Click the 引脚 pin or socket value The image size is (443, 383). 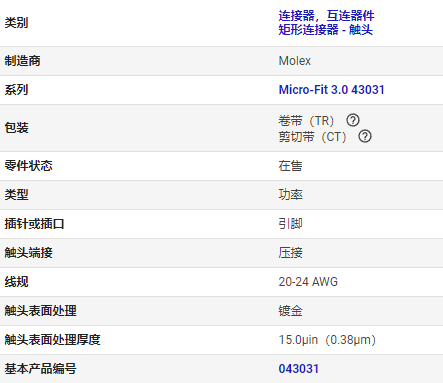pos(290,224)
